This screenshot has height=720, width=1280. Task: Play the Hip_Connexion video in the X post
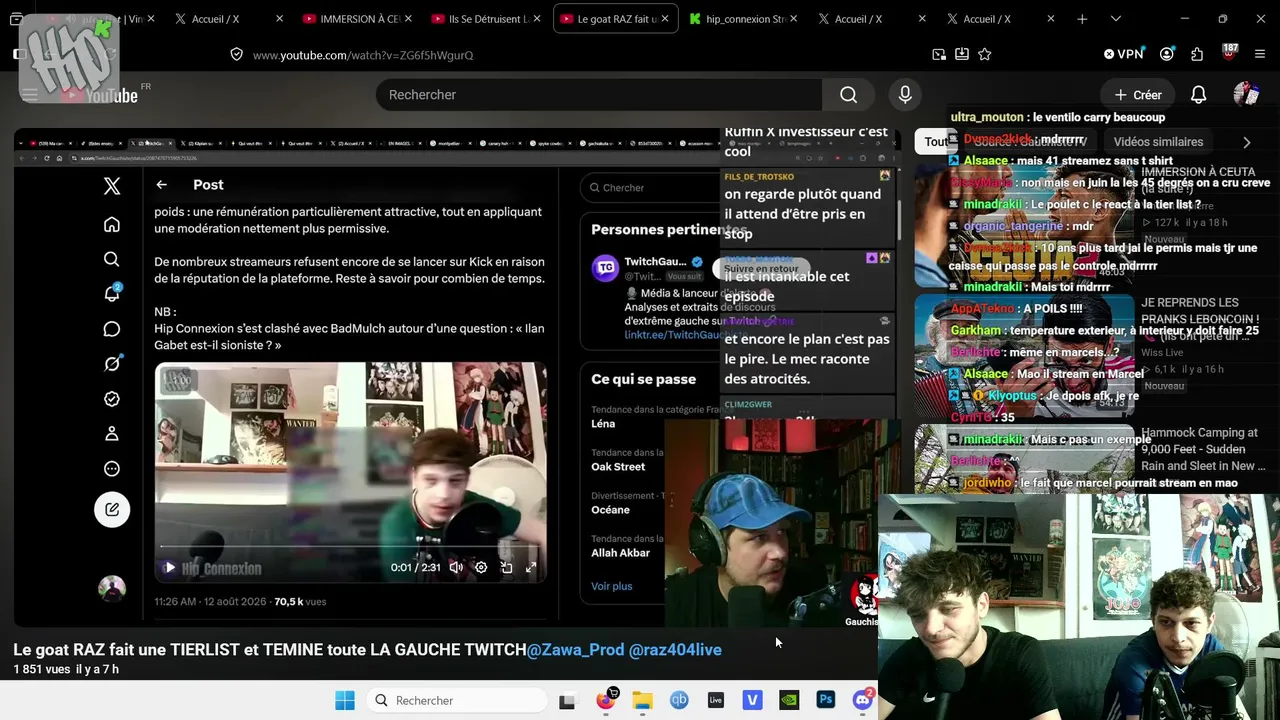tap(169, 567)
